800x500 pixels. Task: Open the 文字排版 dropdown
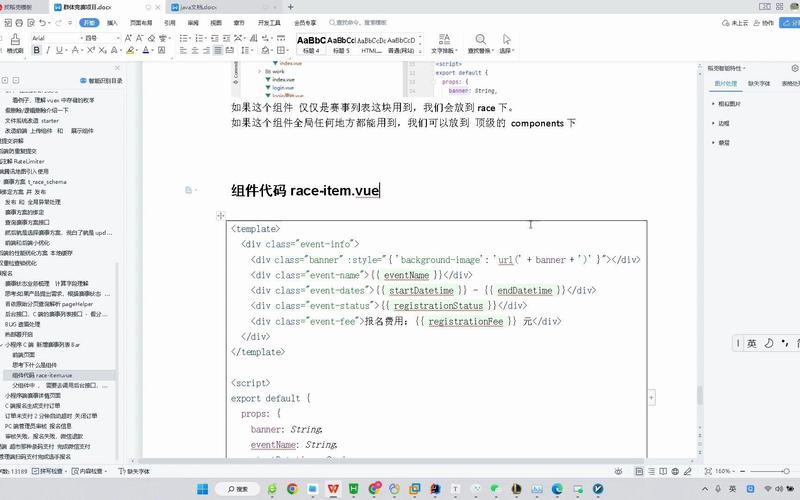pyautogui.click(x=444, y=44)
